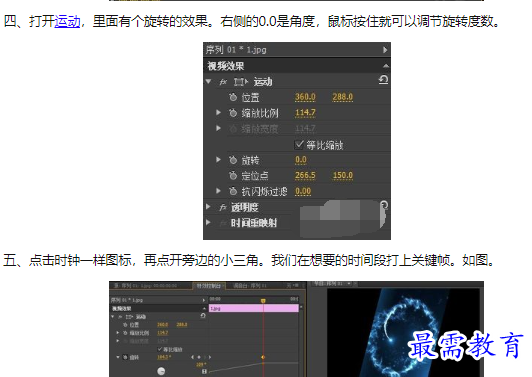Open dropdown beside 节目: 序列 01 tab
This screenshot has width=532, height=377.
349,283
